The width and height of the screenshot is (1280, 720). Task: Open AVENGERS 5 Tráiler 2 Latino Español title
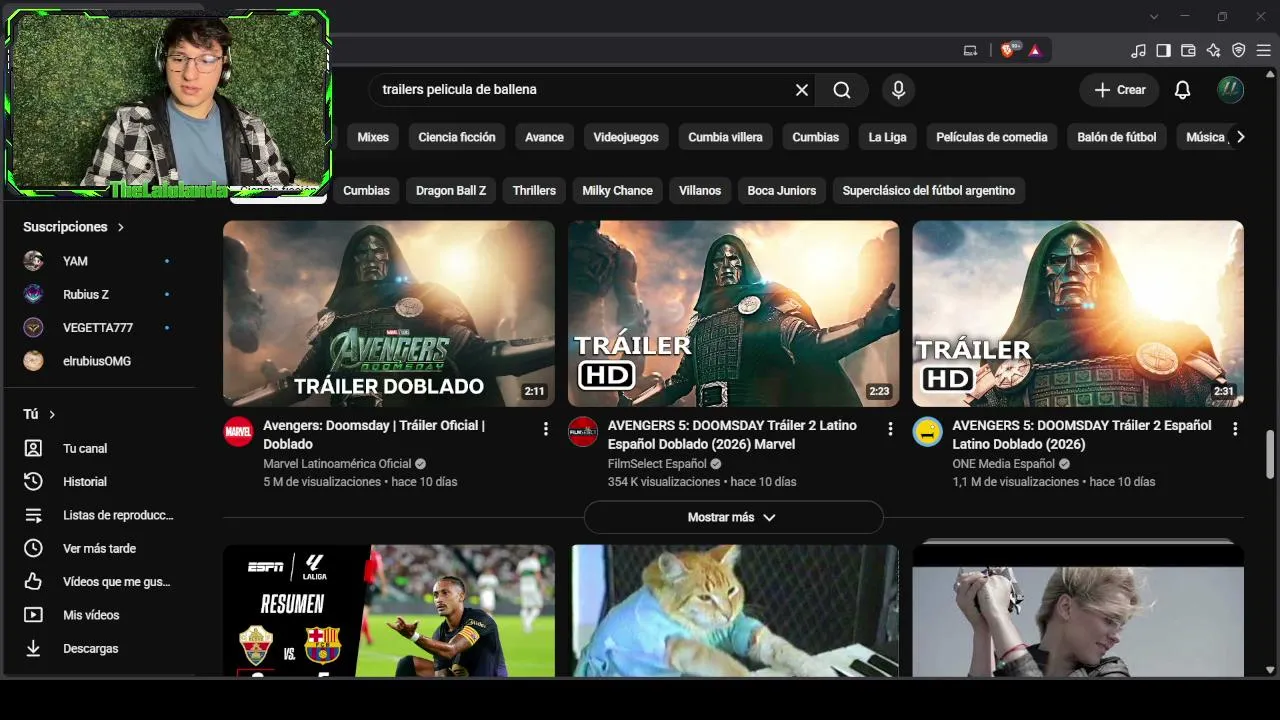click(732, 435)
